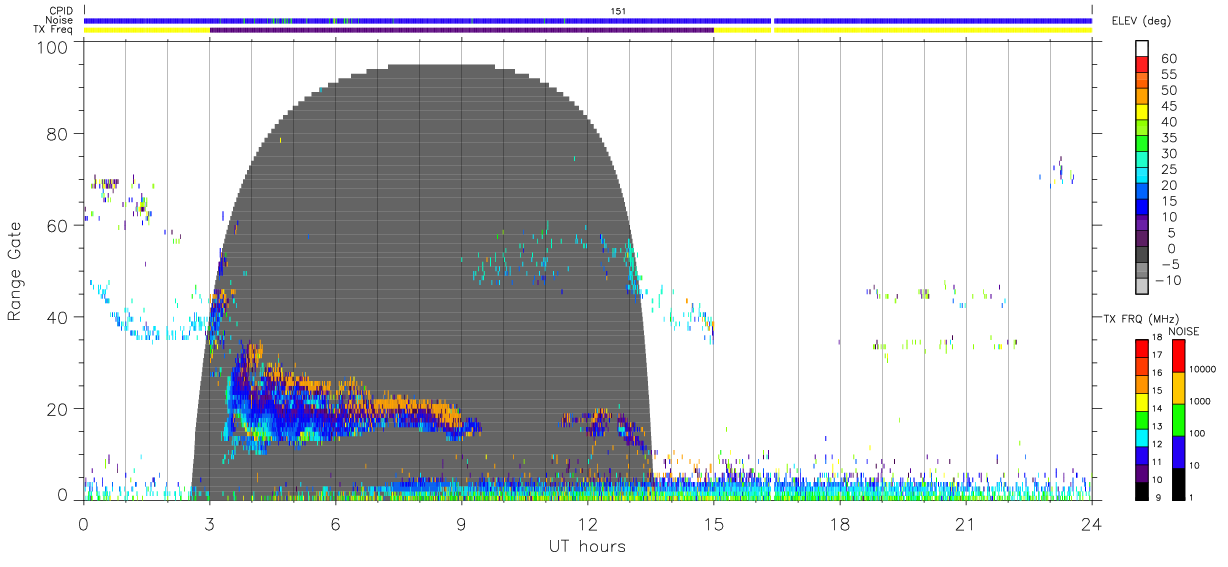The image size is (1228, 567).
Task: Click the NOISE legend label 1
Action: click(1191, 498)
